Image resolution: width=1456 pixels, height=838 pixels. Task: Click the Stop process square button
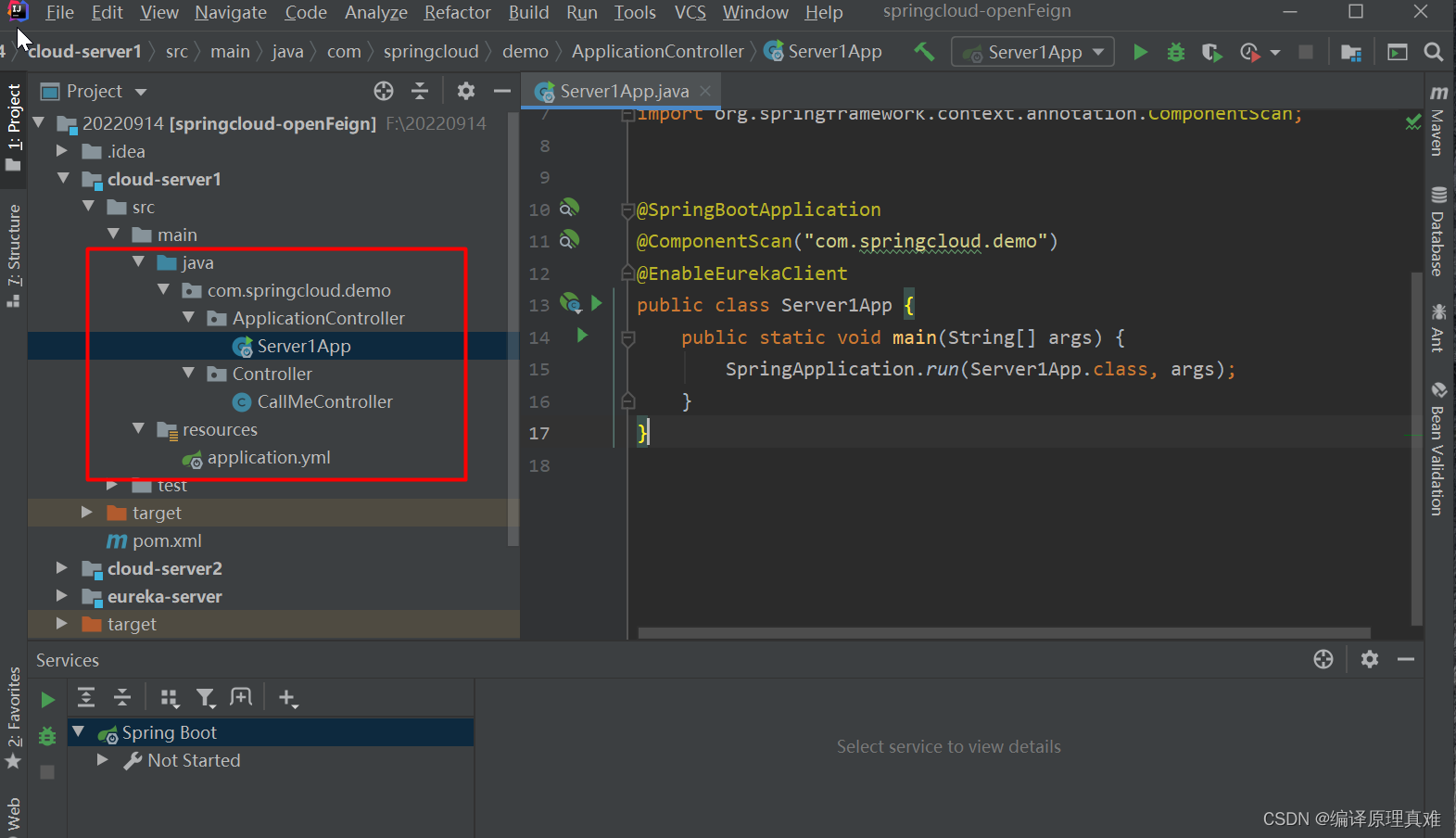[1306, 52]
